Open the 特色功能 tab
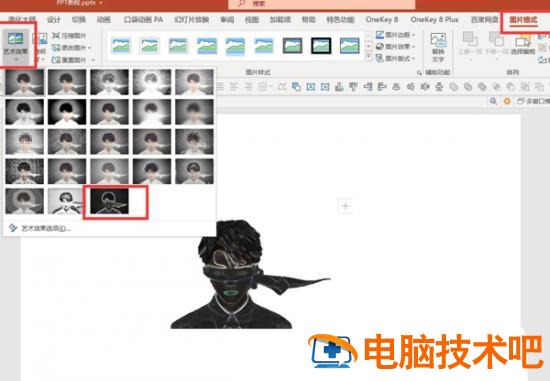 point(340,20)
